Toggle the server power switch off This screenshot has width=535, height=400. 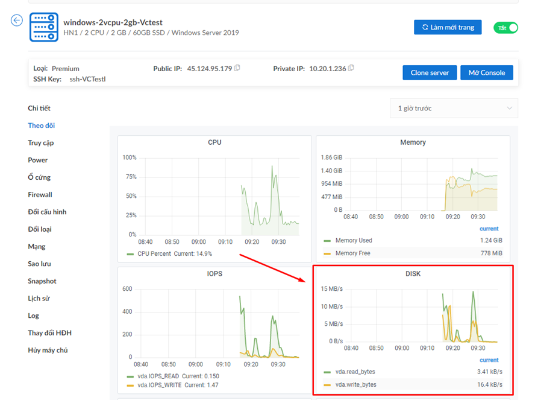click(x=506, y=28)
